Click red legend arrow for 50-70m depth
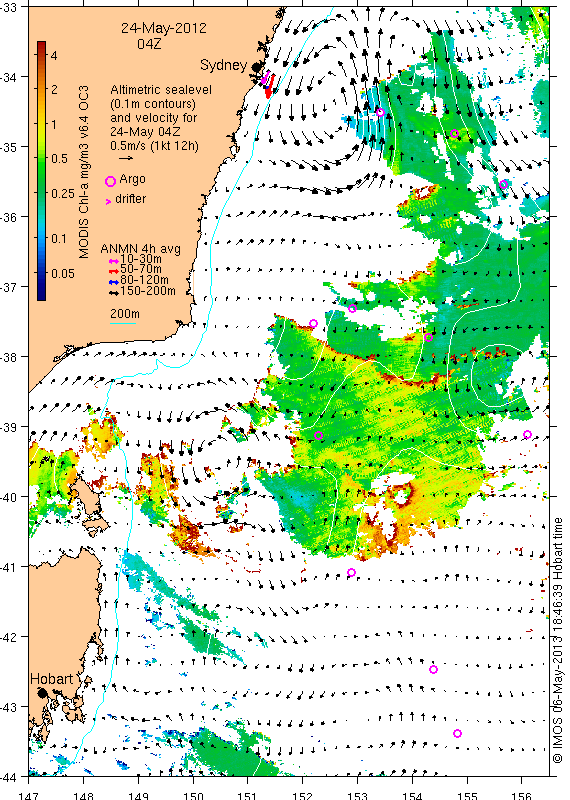 (114, 271)
